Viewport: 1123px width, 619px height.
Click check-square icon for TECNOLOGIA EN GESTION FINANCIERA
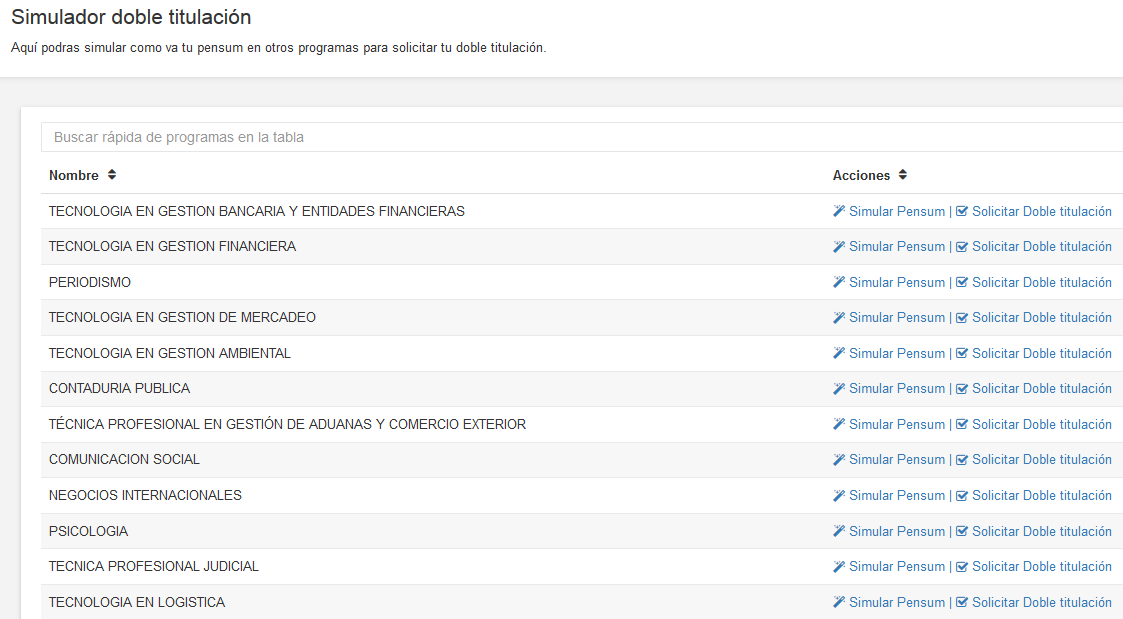(x=962, y=247)
